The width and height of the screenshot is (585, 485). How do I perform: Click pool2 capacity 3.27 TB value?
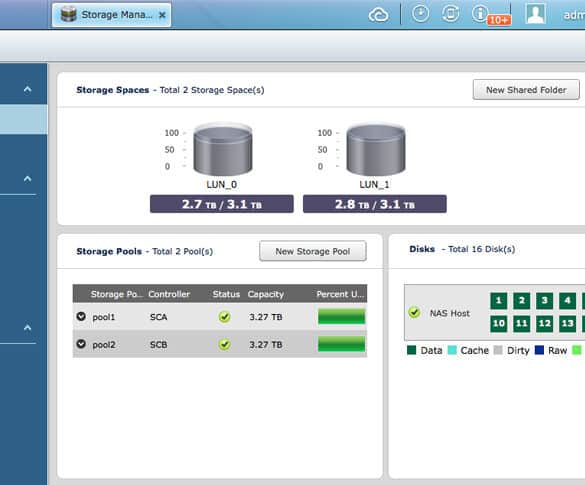point(266,345)
